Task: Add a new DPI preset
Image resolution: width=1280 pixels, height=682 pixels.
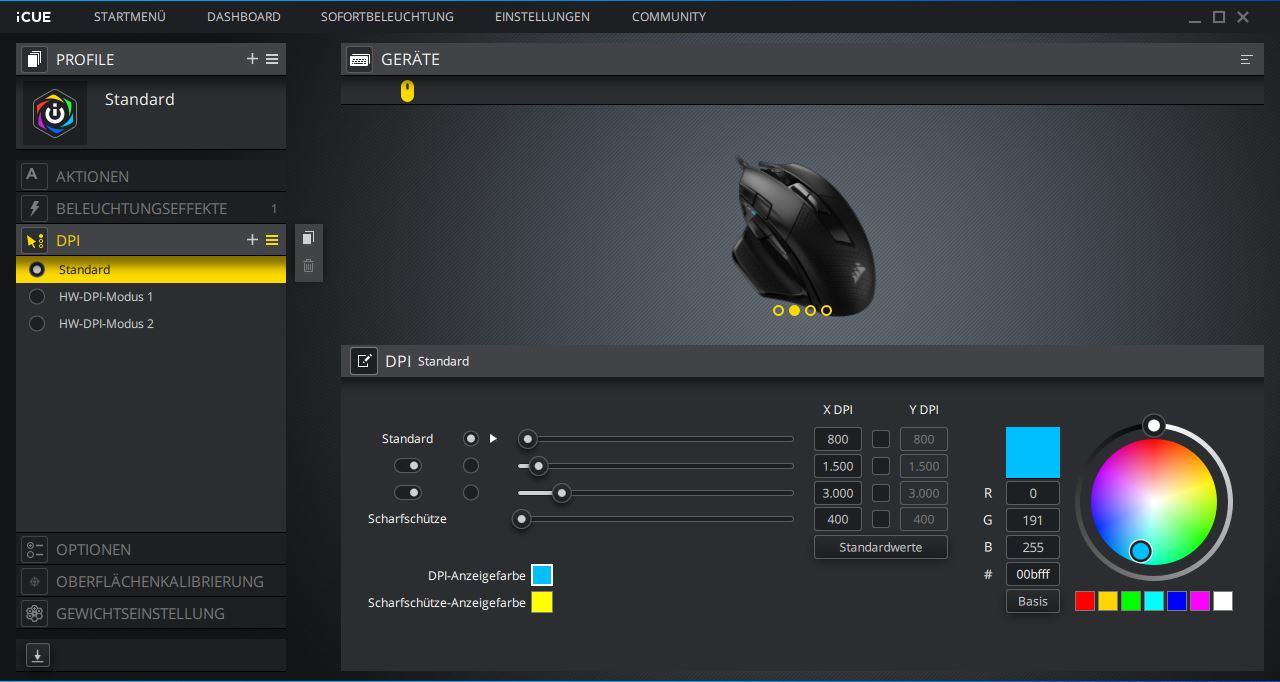Action: pyautogui.click(x=252, y=240)
